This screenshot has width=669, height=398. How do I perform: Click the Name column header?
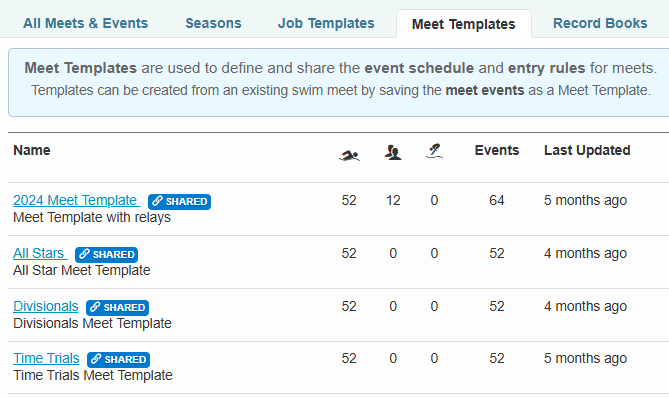click(x=32, y=150)
